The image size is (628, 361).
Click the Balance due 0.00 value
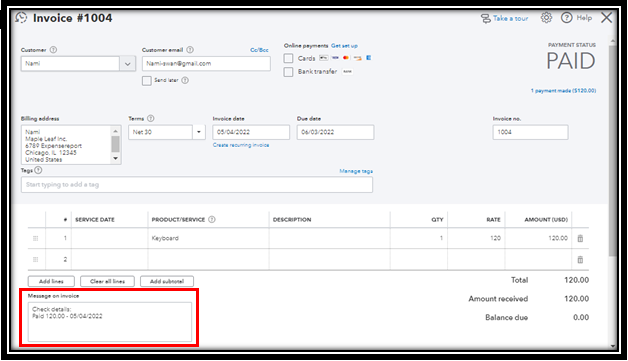tap(581, 318)
